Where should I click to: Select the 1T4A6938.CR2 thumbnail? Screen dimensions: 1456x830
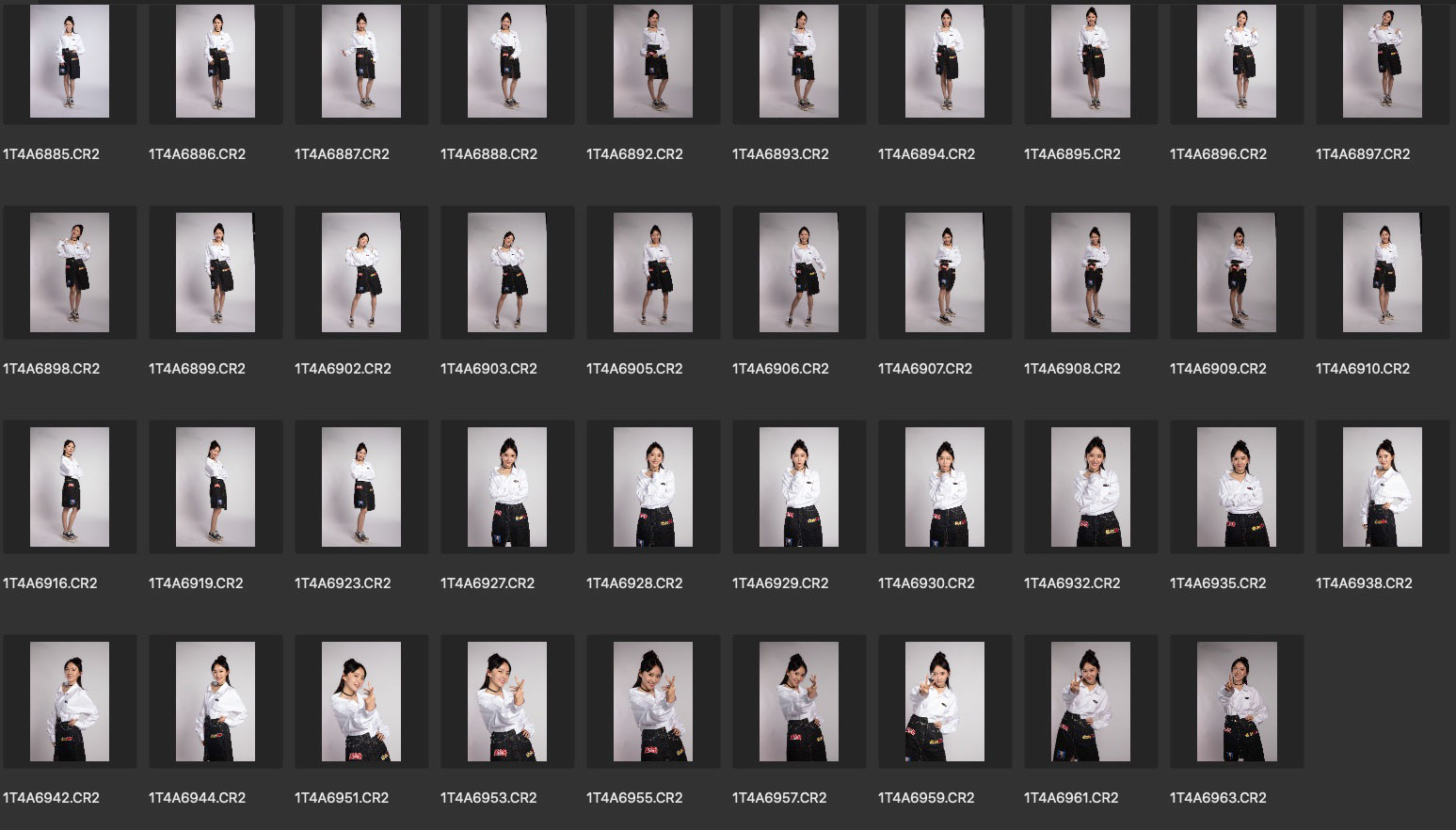[x=1383, y=487]
